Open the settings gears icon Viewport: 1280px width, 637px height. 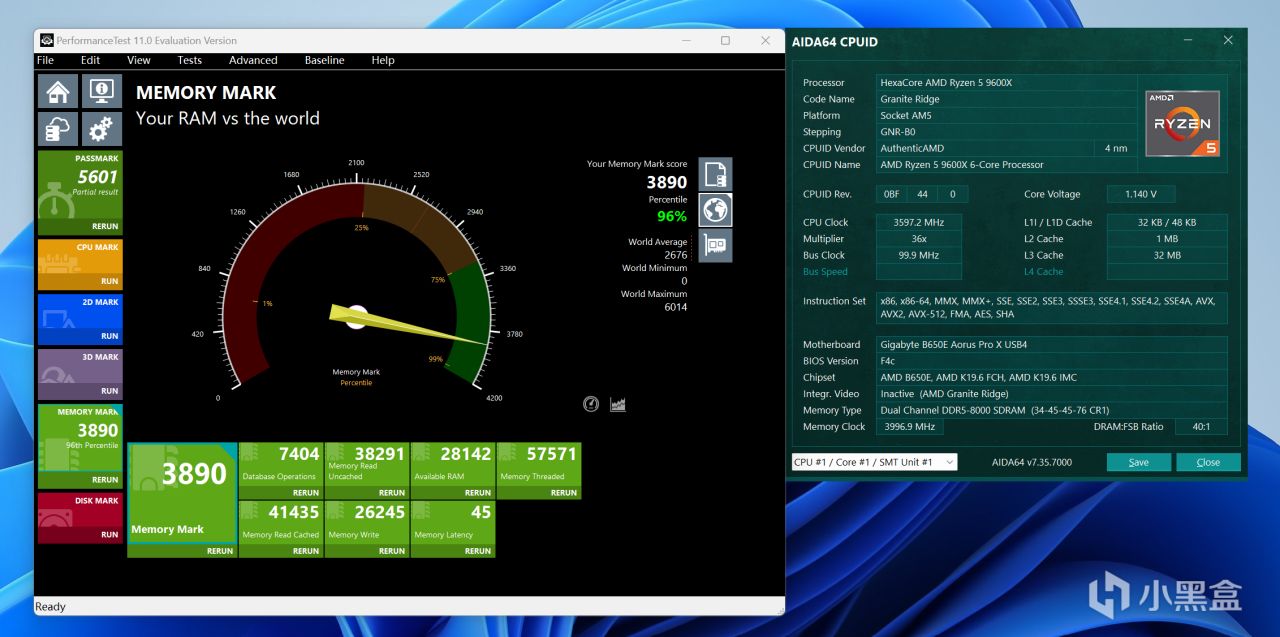click(x=101, y=130)
